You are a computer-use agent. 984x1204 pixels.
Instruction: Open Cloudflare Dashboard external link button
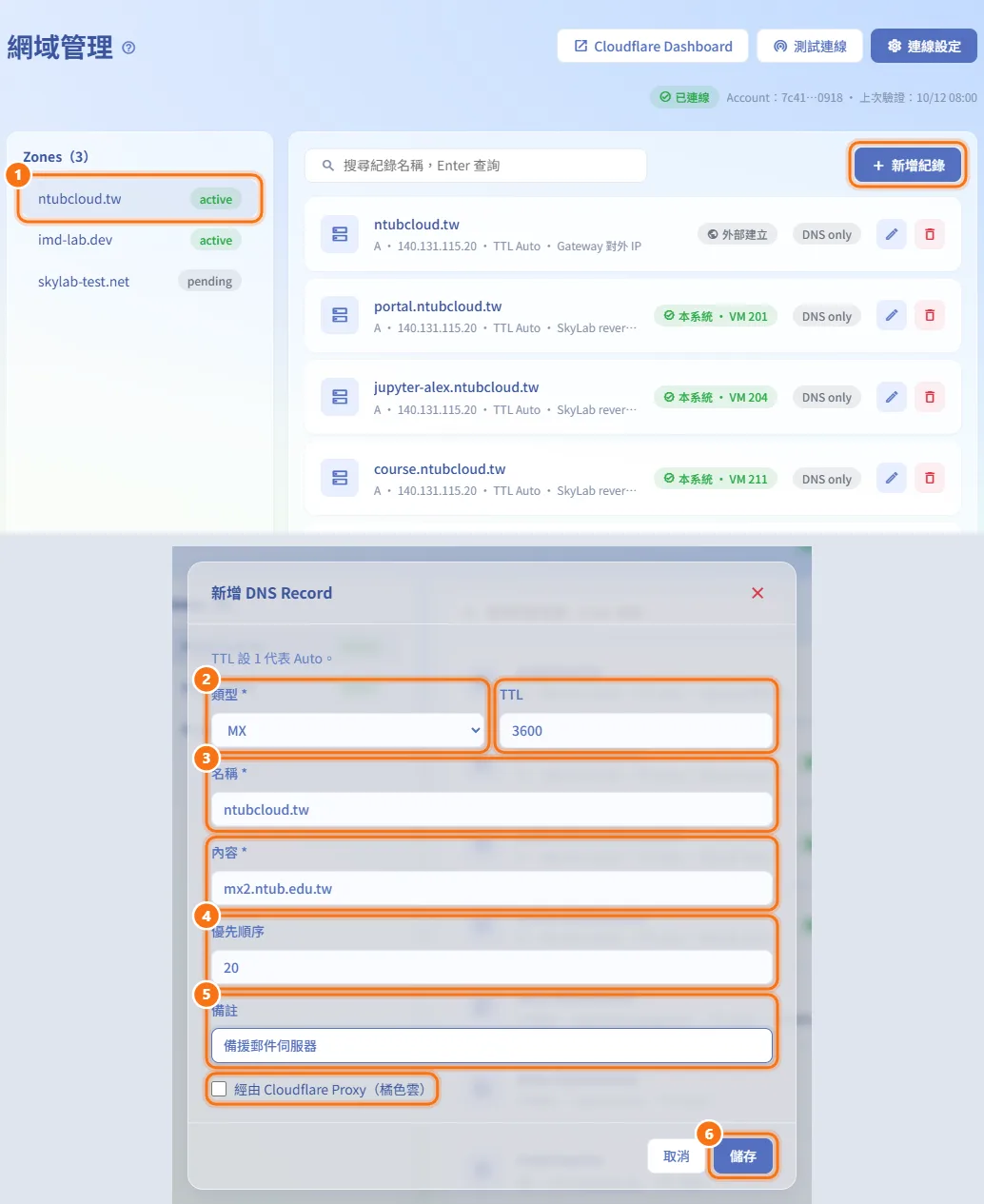click(653, 46)
